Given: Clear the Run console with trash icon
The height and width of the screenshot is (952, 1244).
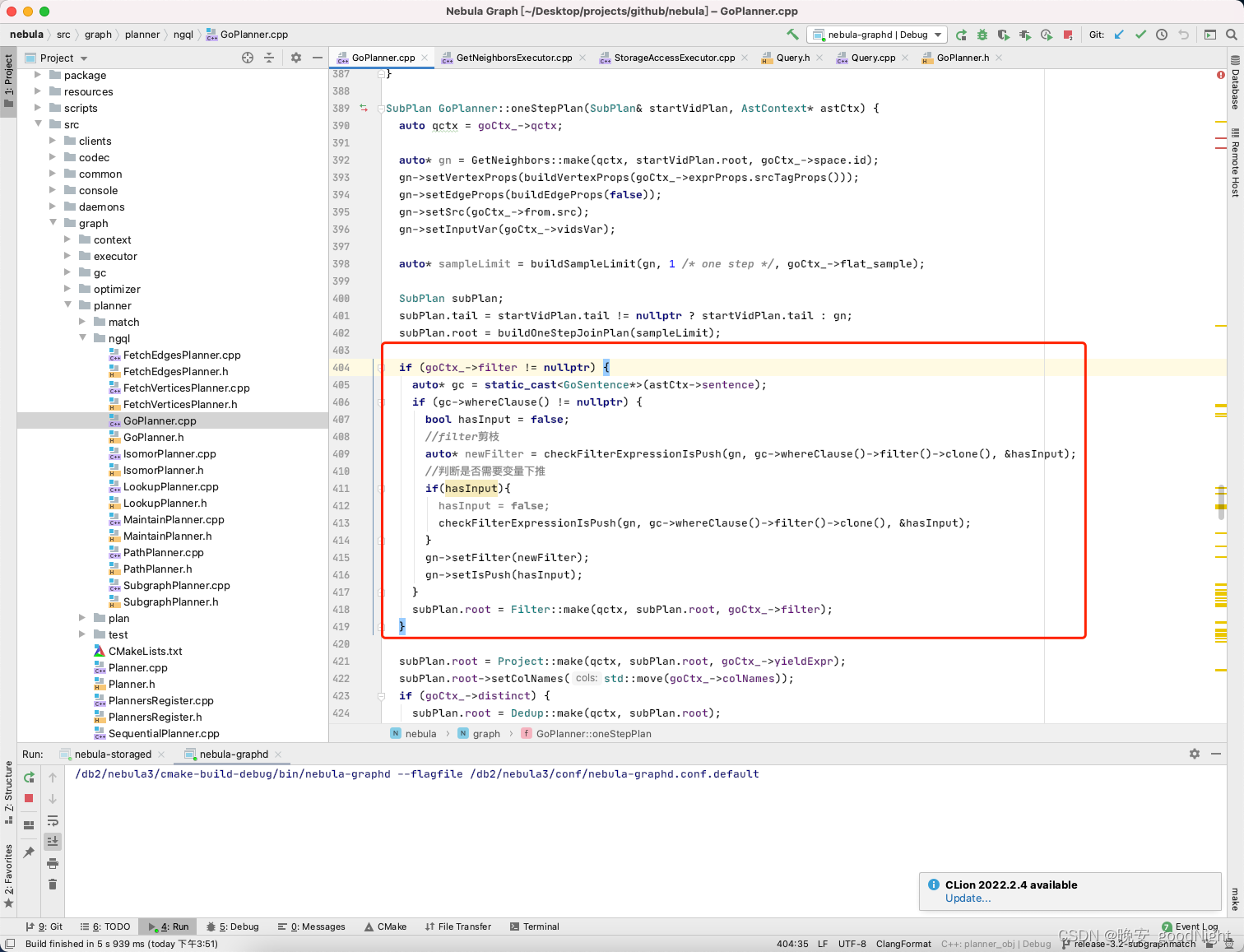Looking at the screenshot, I should point(53,884).
